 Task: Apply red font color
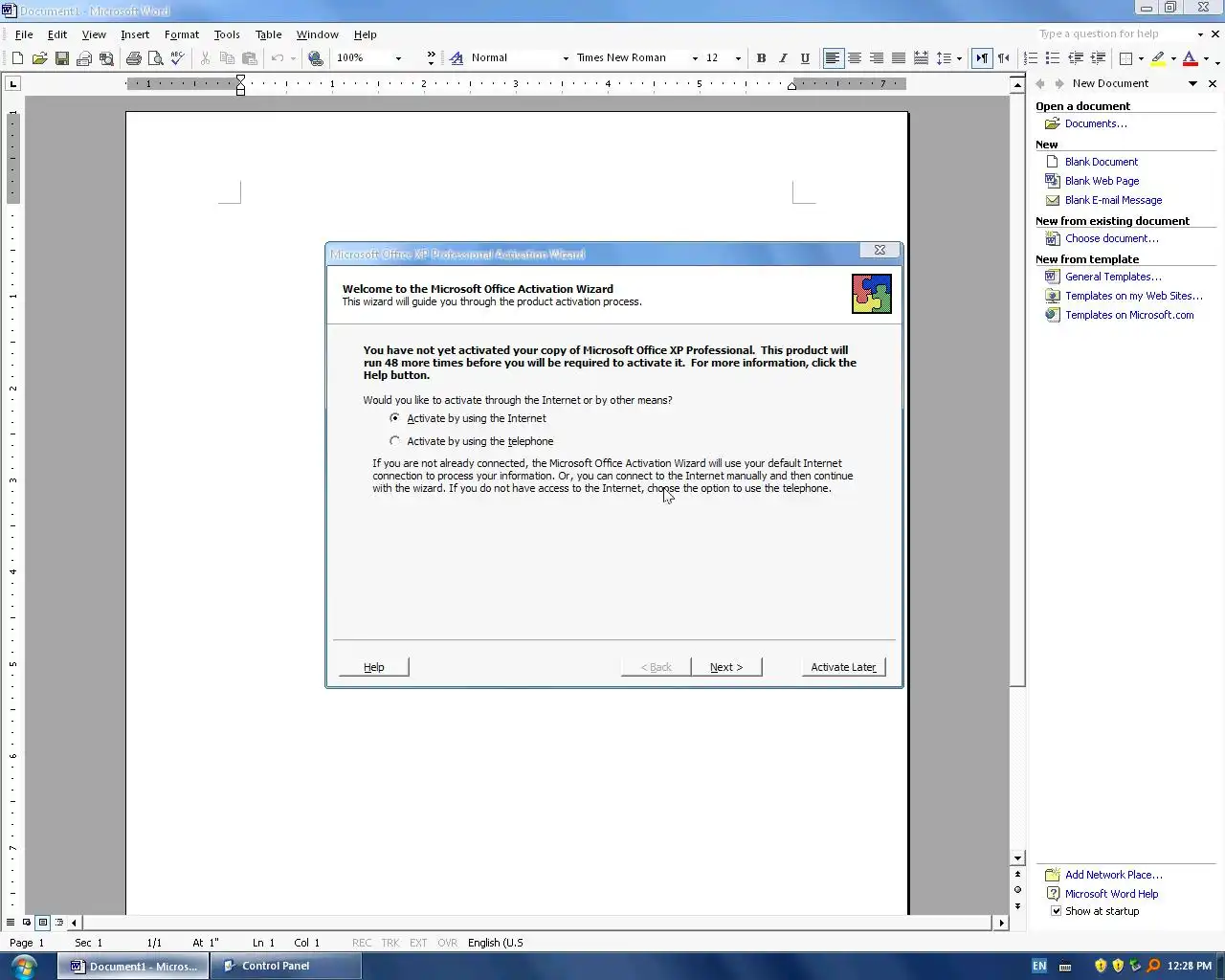(1190, 58)
